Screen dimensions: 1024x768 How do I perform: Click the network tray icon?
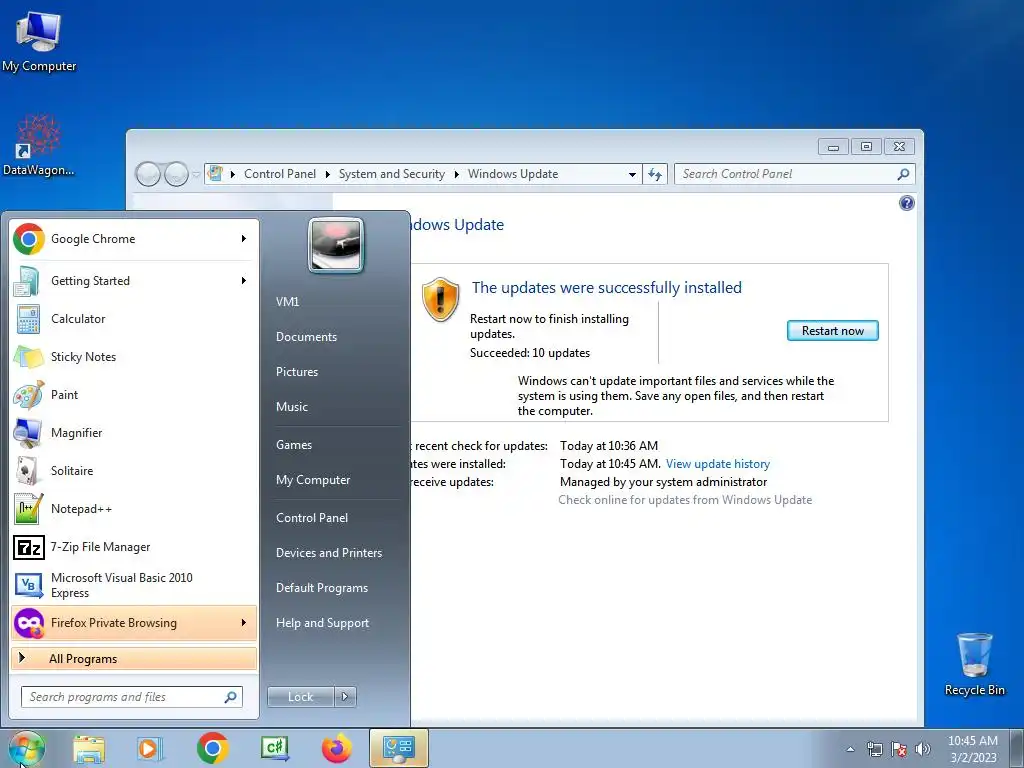click(x=874, y=749)
